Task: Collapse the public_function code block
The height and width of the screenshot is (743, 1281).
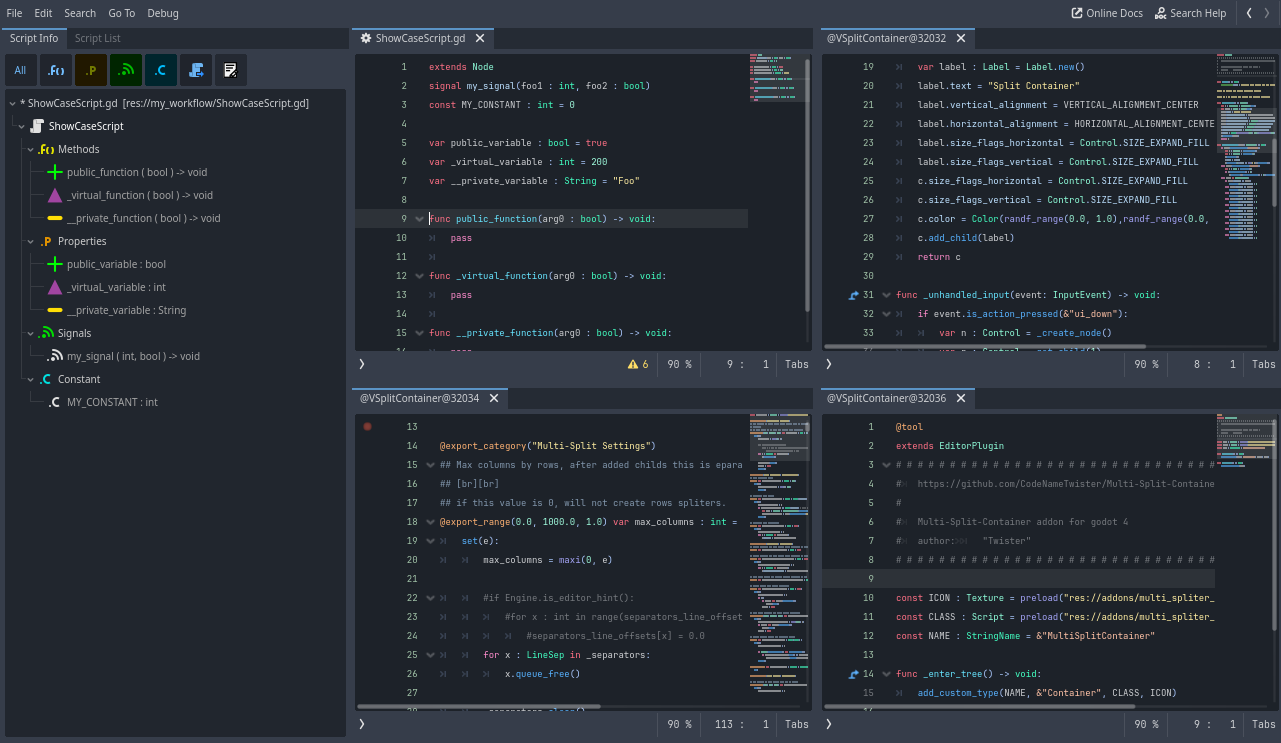Action: pyautogui.click(x=419, y=218)
